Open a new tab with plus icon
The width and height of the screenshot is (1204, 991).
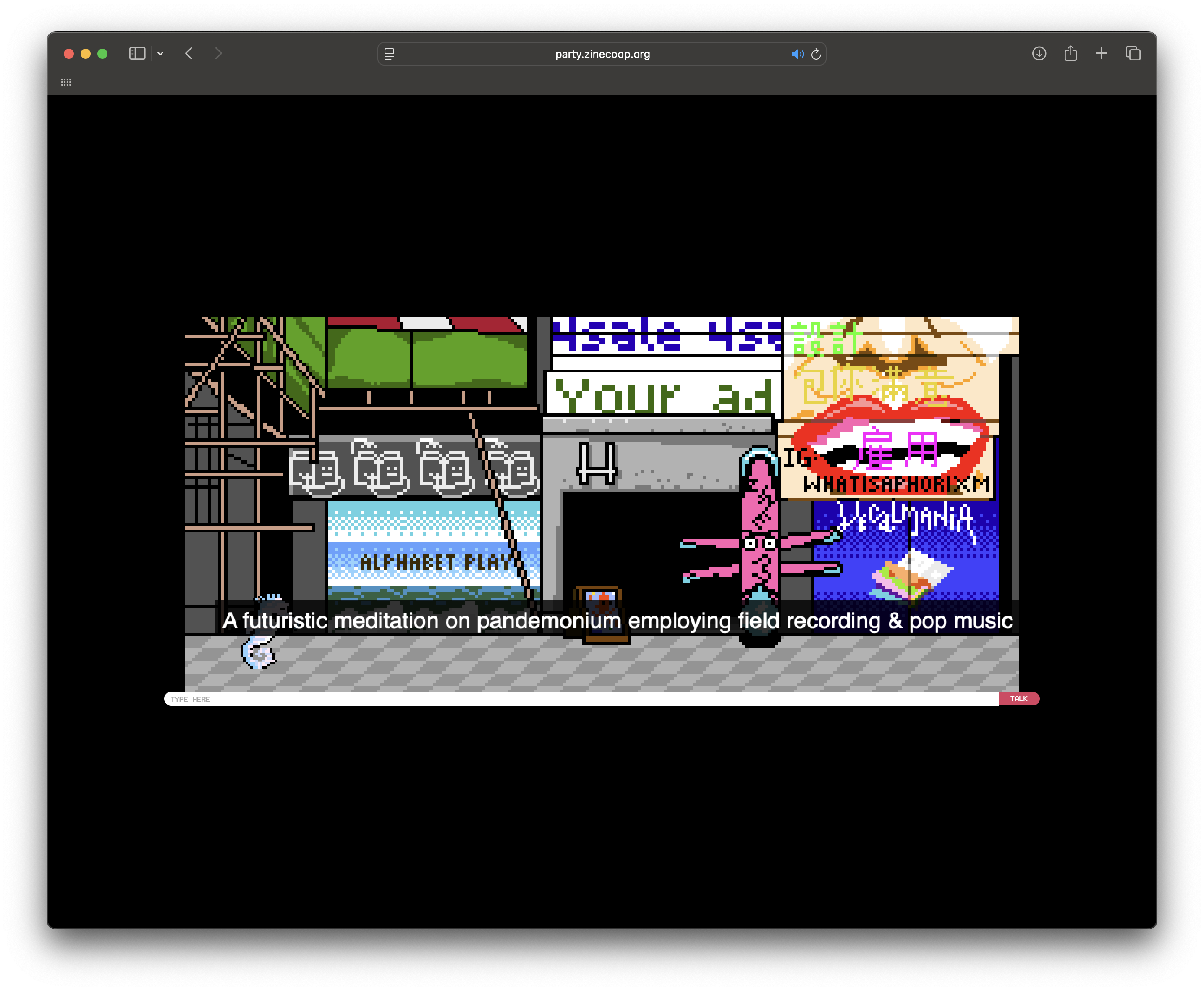(1101, 54)
